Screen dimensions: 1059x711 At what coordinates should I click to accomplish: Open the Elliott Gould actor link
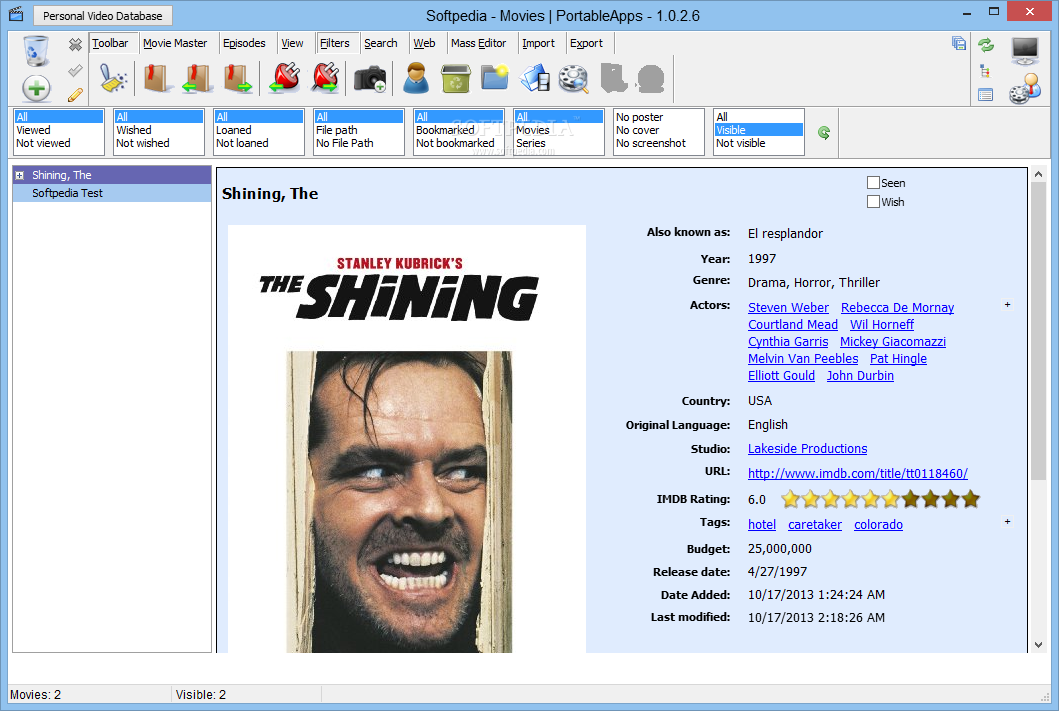781,375
